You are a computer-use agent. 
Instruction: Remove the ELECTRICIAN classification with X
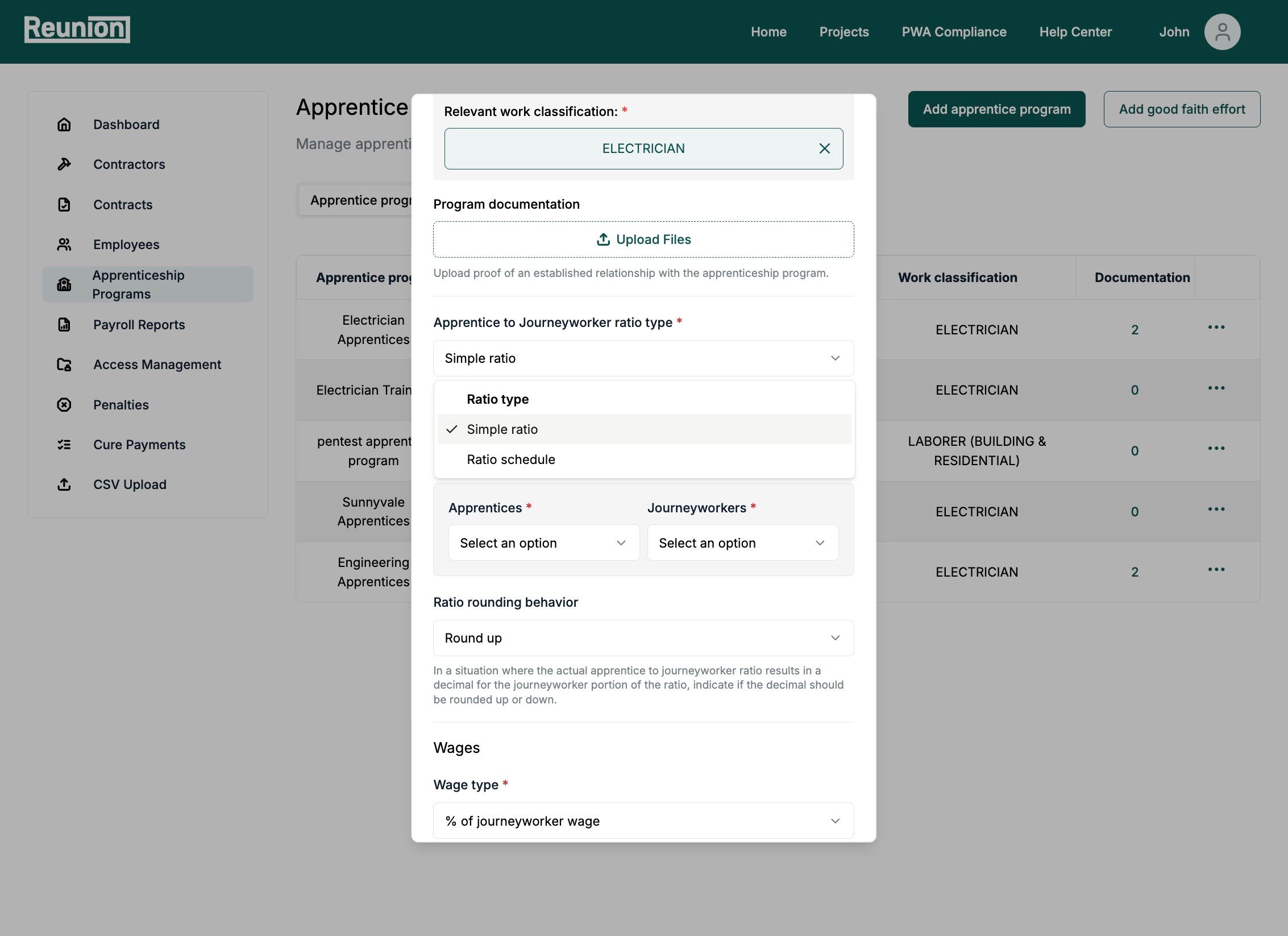(824, 148)
